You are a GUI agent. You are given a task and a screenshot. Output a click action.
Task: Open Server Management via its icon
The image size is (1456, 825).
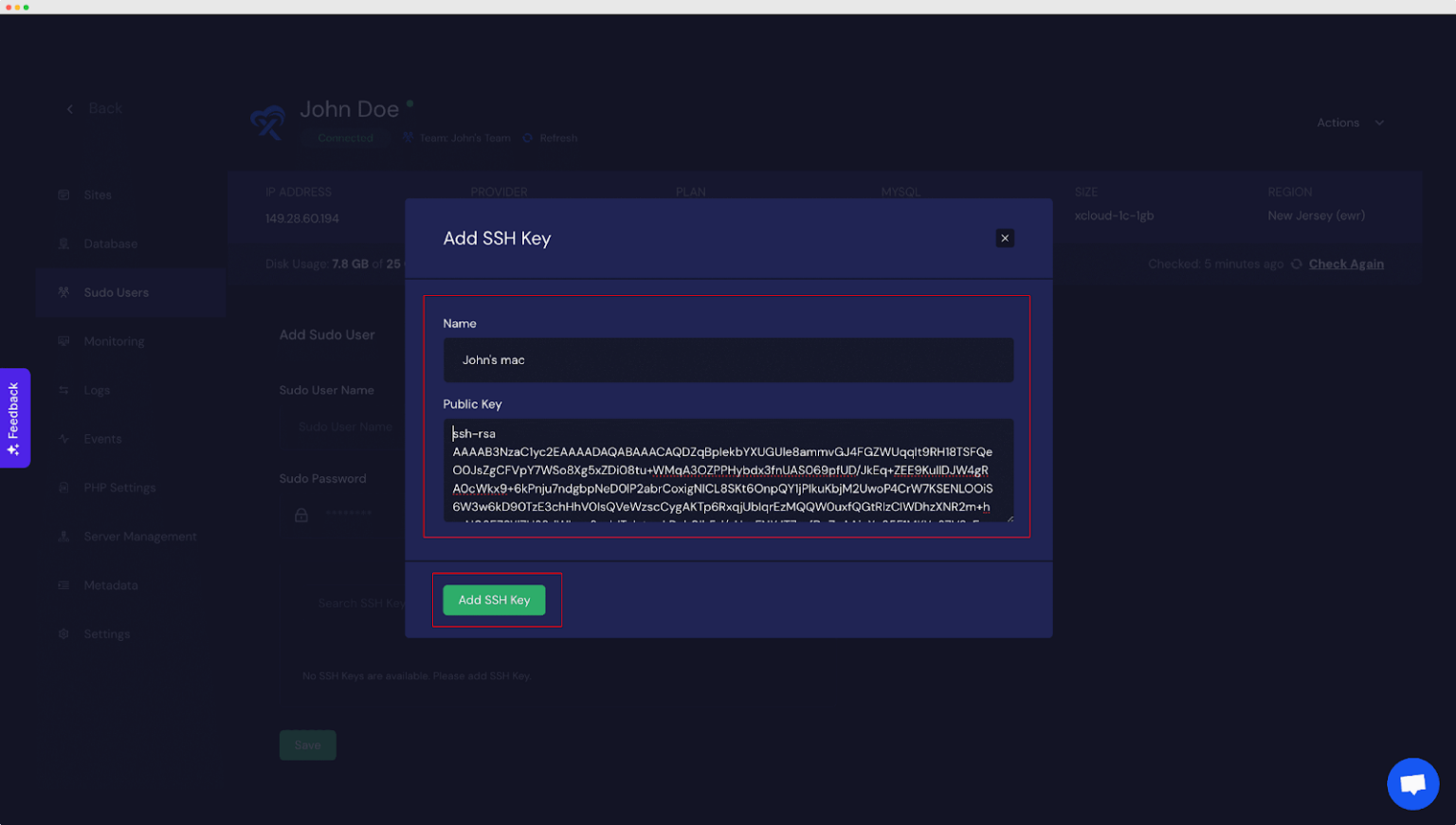[x=63, y=536]
